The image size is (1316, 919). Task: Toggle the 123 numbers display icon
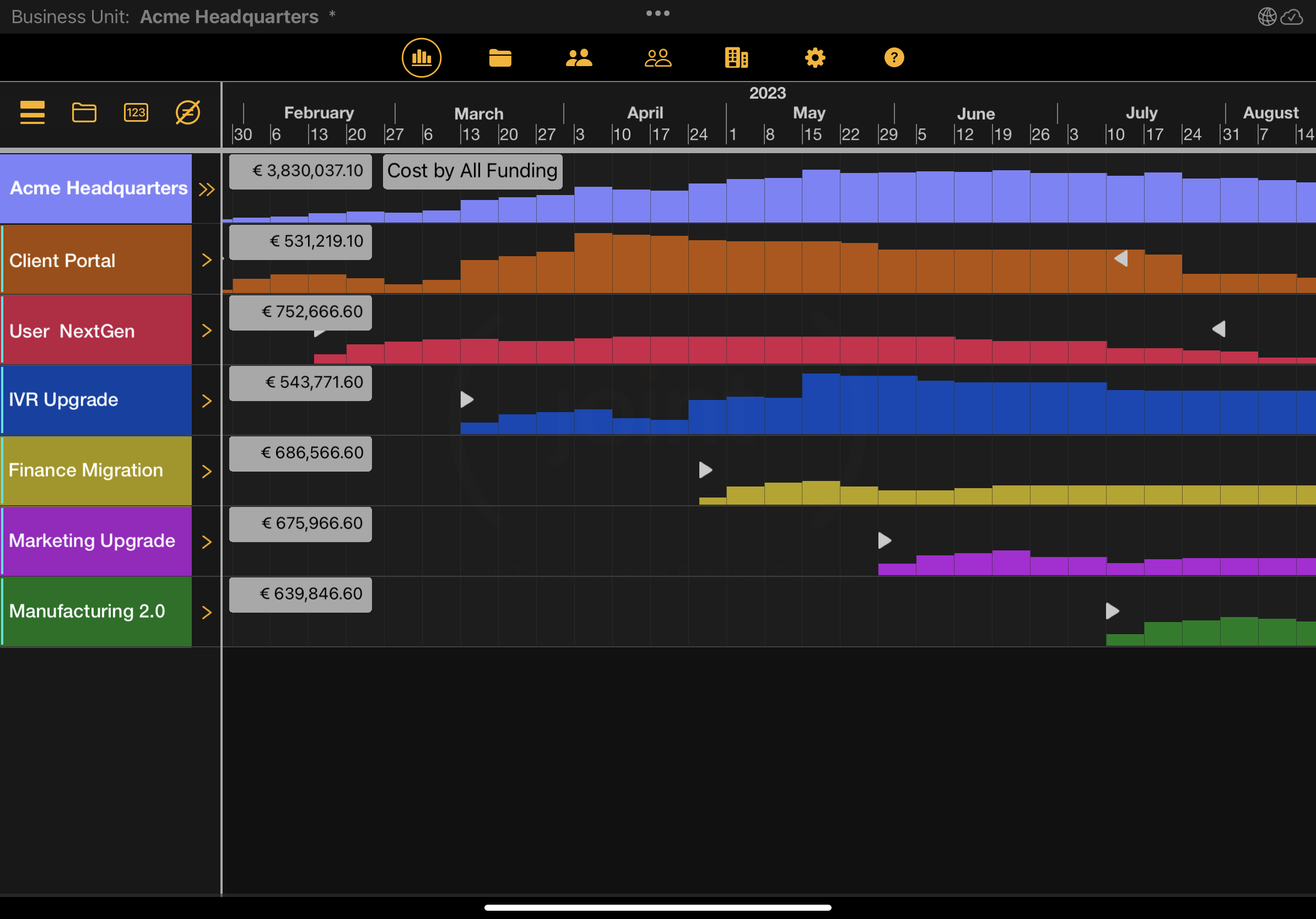pos(136,112)
